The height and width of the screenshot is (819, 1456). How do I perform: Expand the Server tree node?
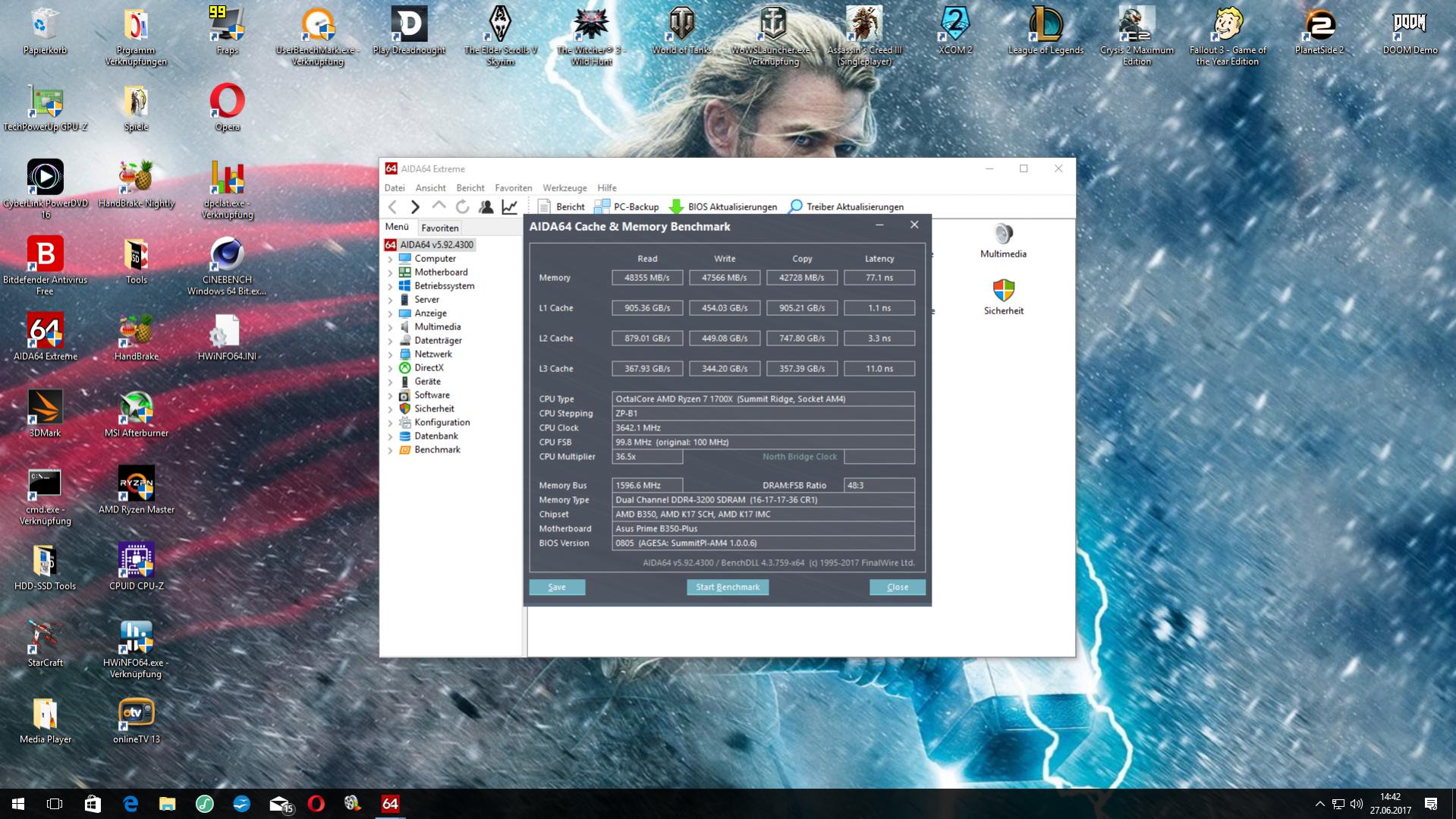click(391, 300)
